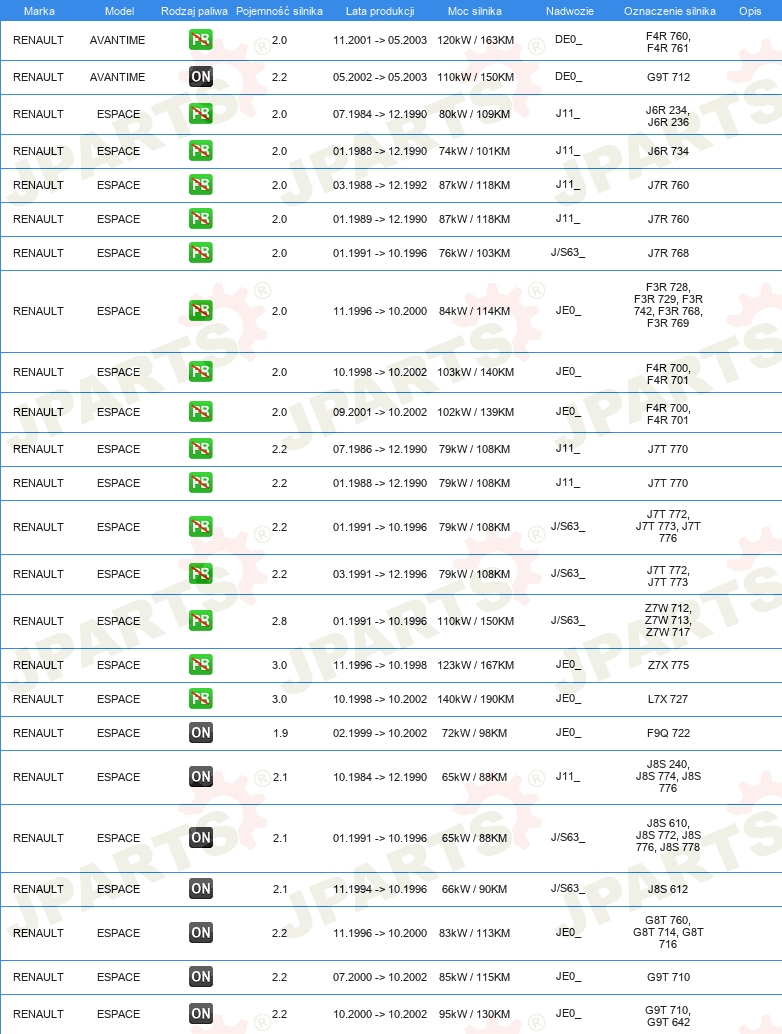Select the F9Q 722 engine code
Image resolution: width=782 pixels, height=1034 pixels.
coord(669,733)
